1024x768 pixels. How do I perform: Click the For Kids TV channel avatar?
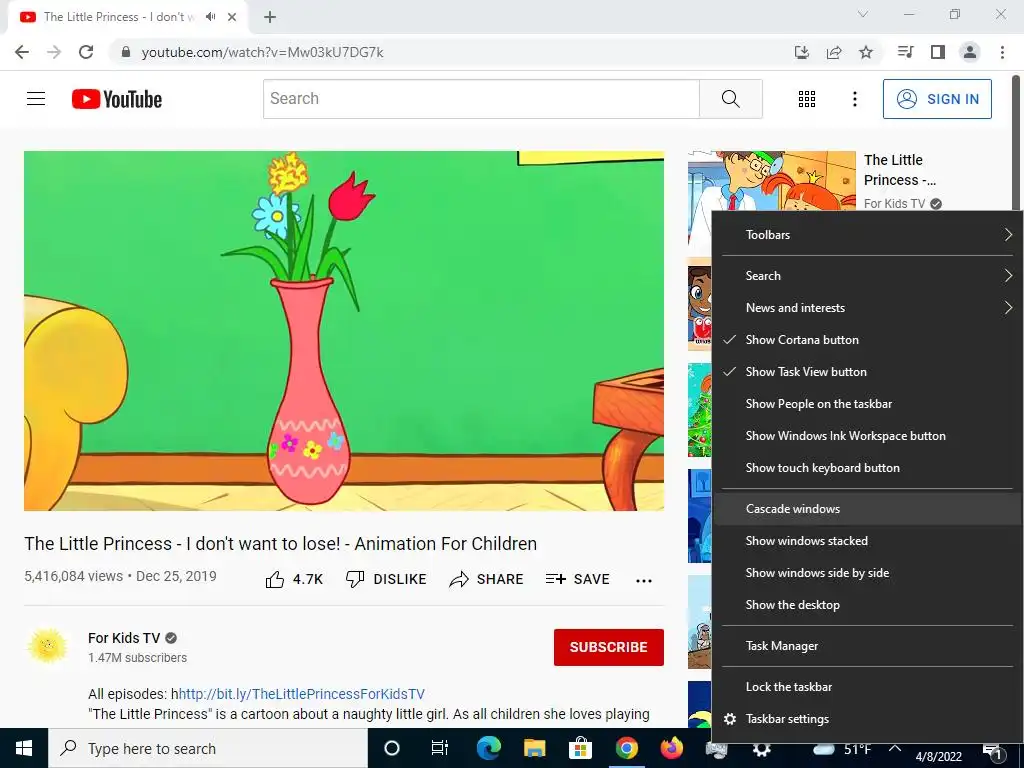[x=48, y=646]
